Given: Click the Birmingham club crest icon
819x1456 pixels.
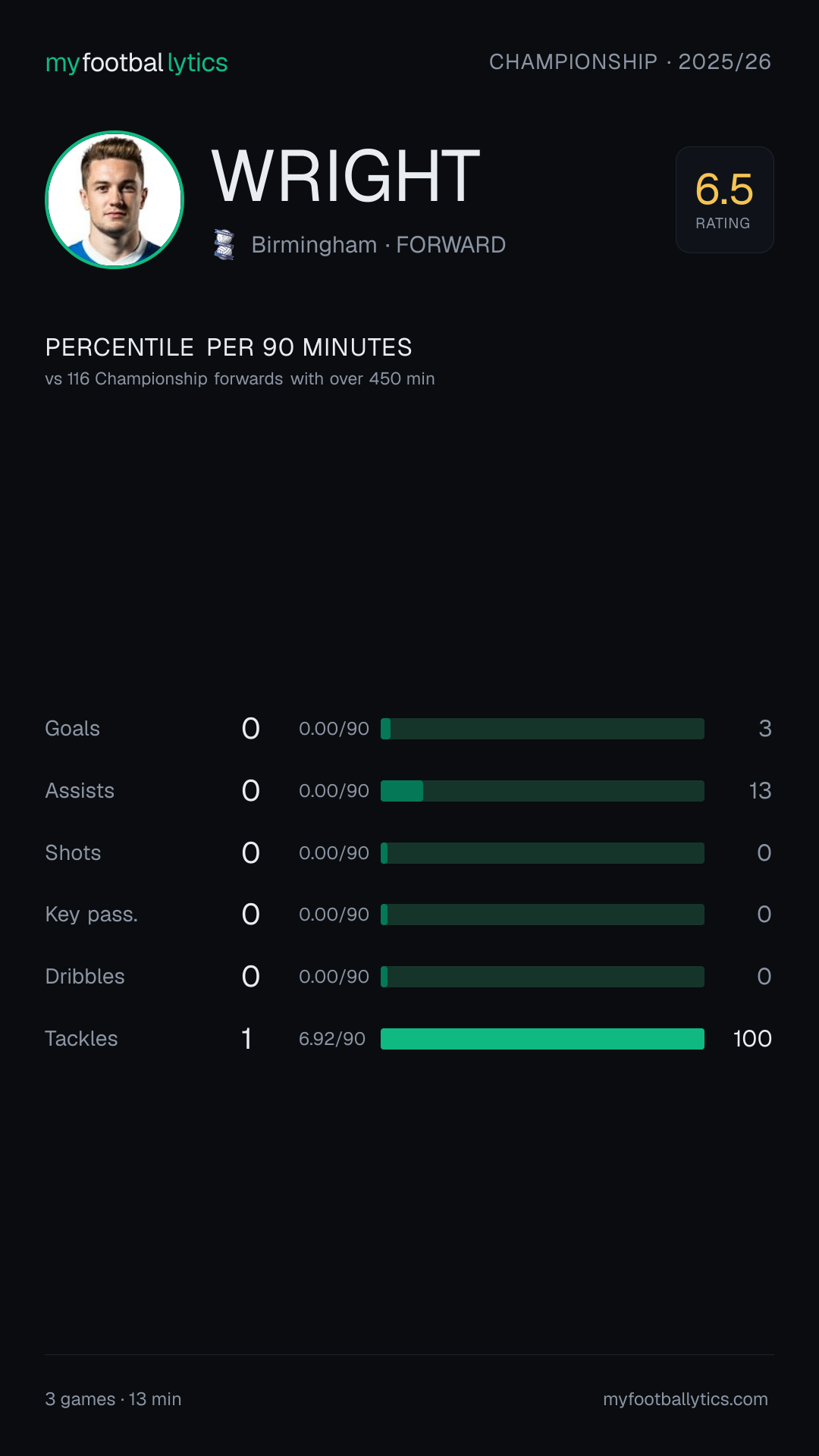Looking at the screenshot, I should [224, 245].
